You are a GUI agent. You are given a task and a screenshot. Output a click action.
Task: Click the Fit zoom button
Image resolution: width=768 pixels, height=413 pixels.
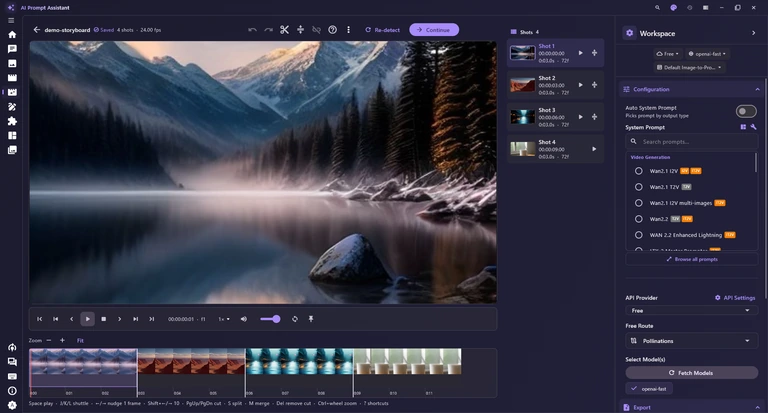point(80,340)
